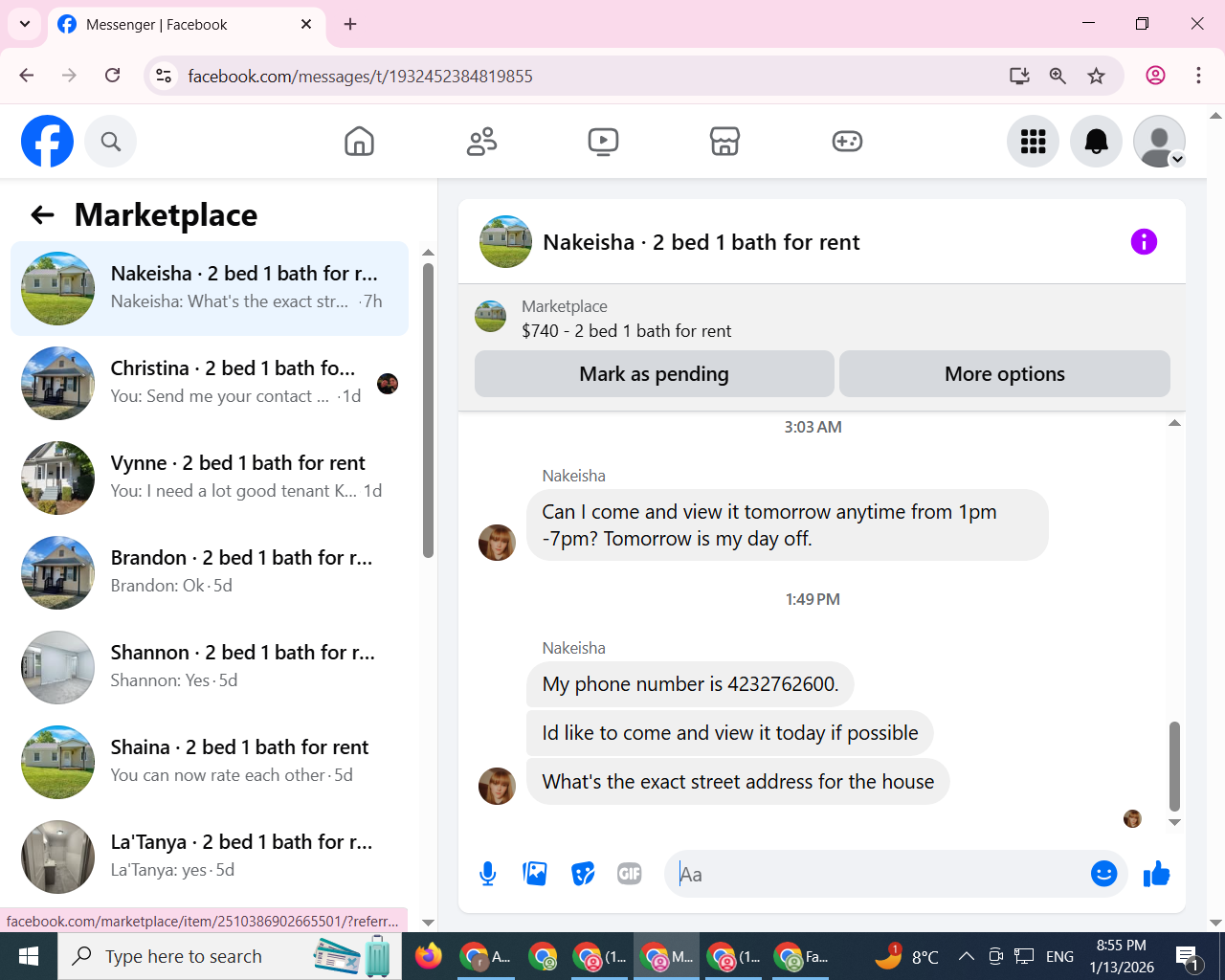The image size is (1225, 980).
Task: Open conversation information purple icon
Action: pos(1144,242)
